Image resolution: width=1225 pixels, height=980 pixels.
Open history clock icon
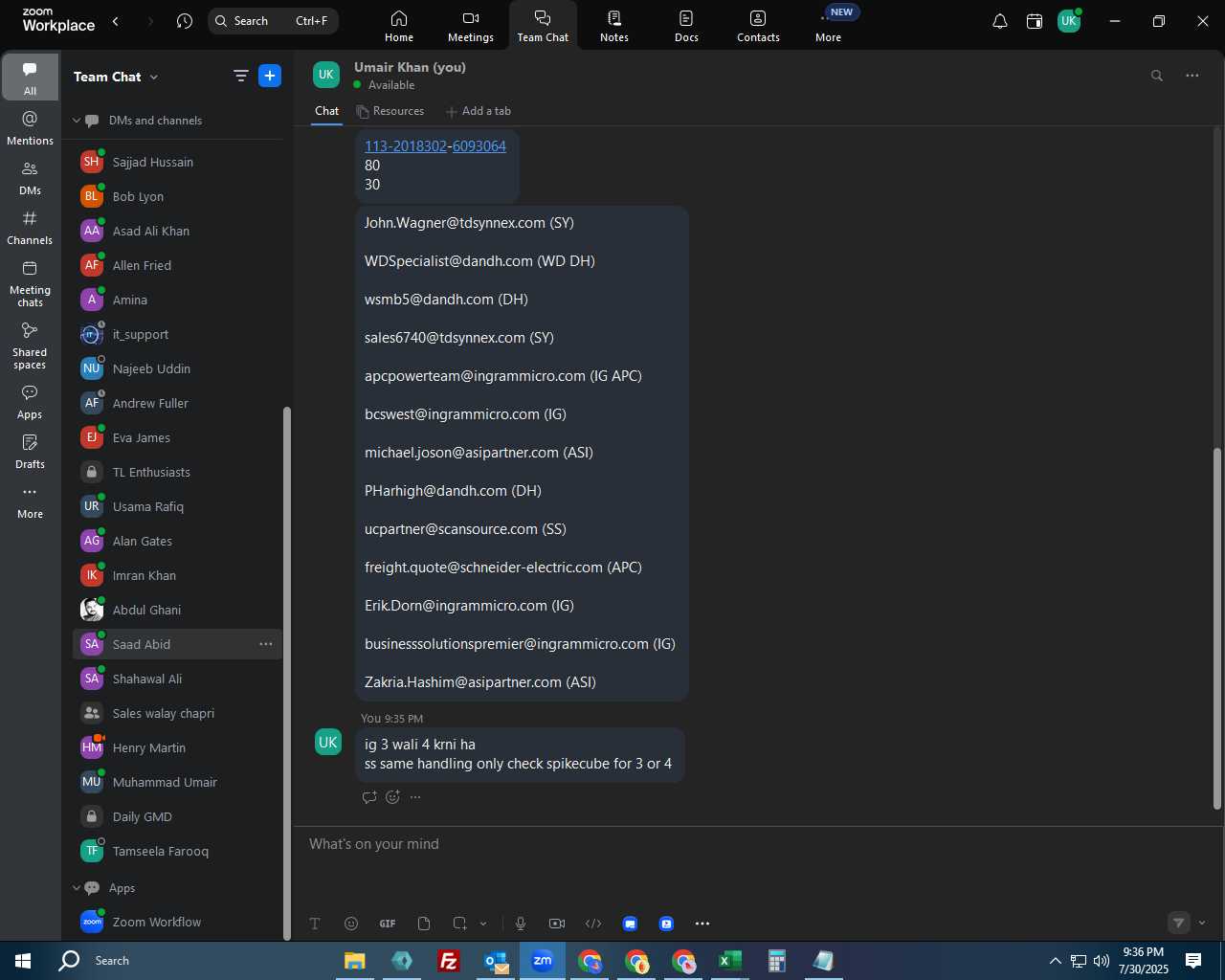(x=185, y=21)
